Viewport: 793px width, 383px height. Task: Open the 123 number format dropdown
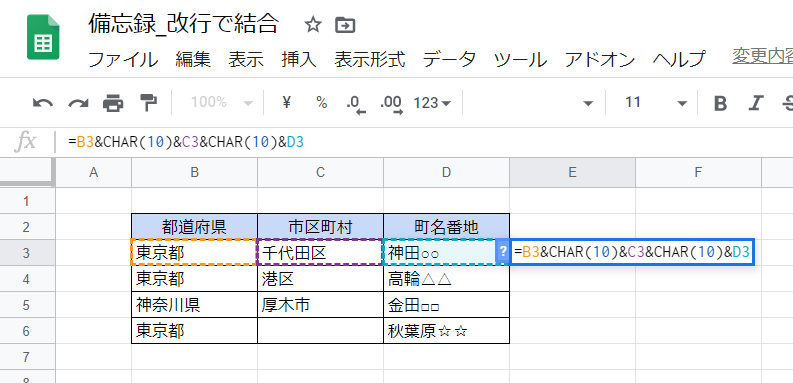(x=431, y=103)
